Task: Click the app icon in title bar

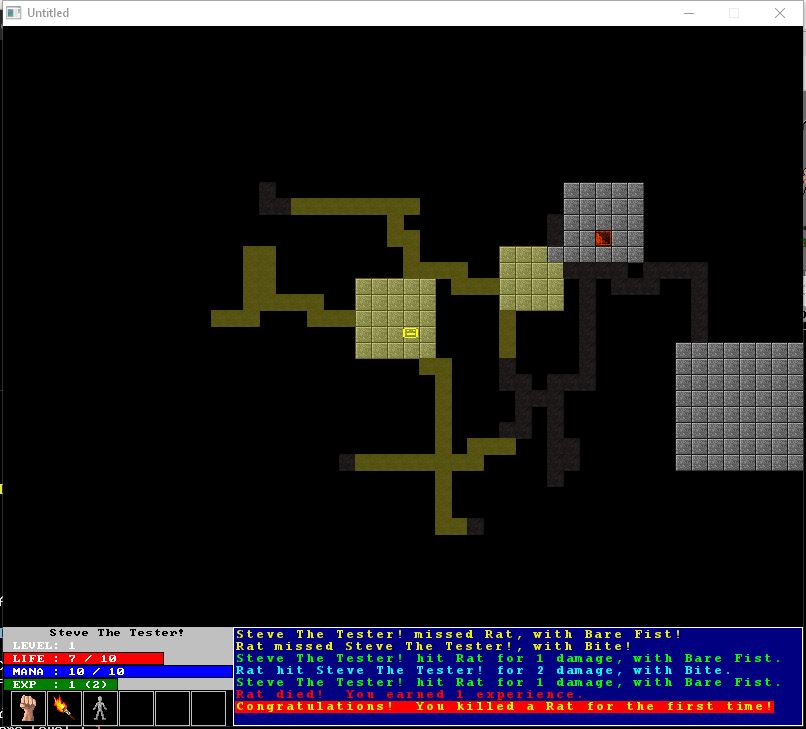Action: coord(14,13)
